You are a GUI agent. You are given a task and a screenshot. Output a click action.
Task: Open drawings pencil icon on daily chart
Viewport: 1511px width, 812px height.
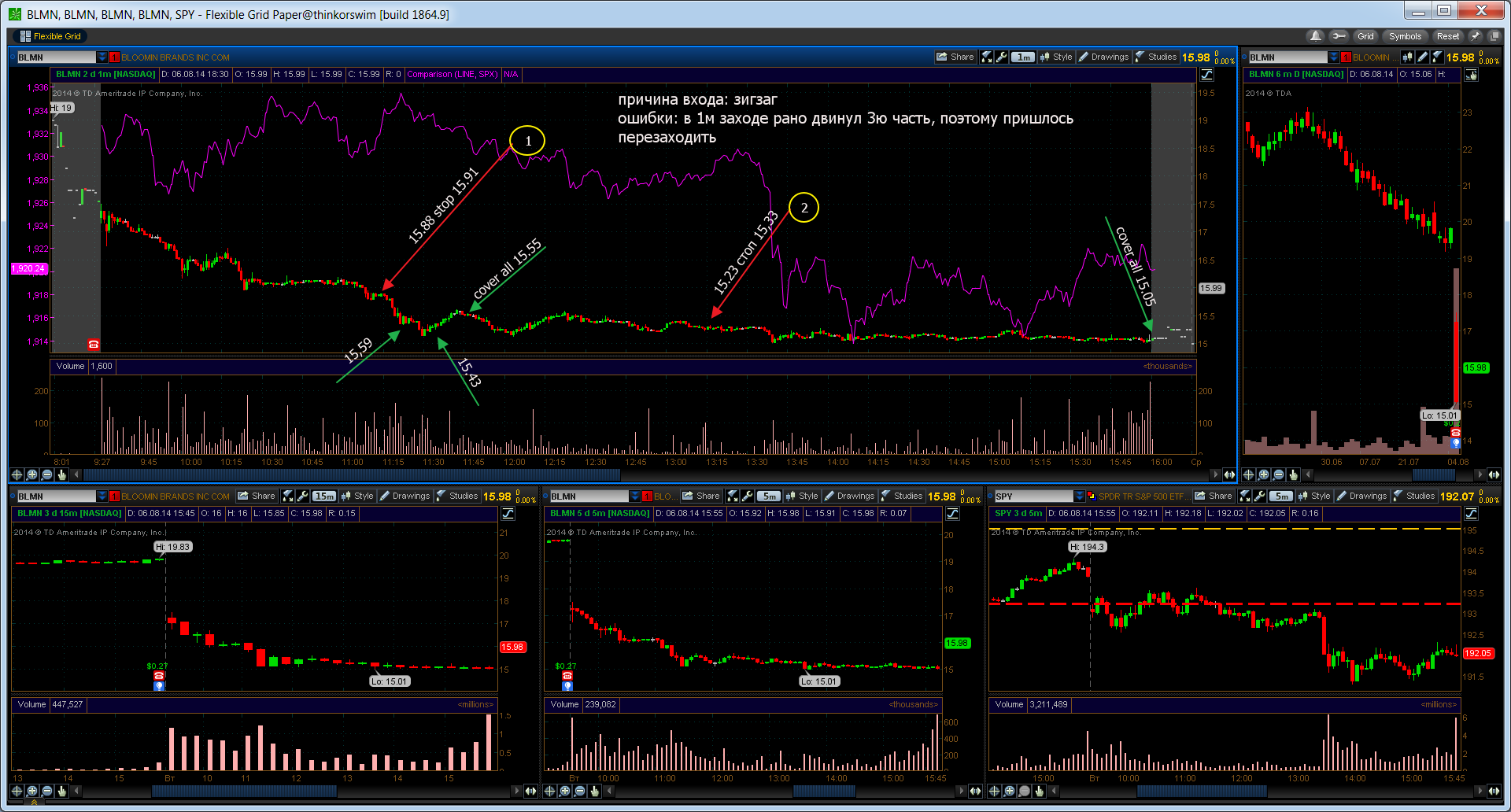[1422, 57]
